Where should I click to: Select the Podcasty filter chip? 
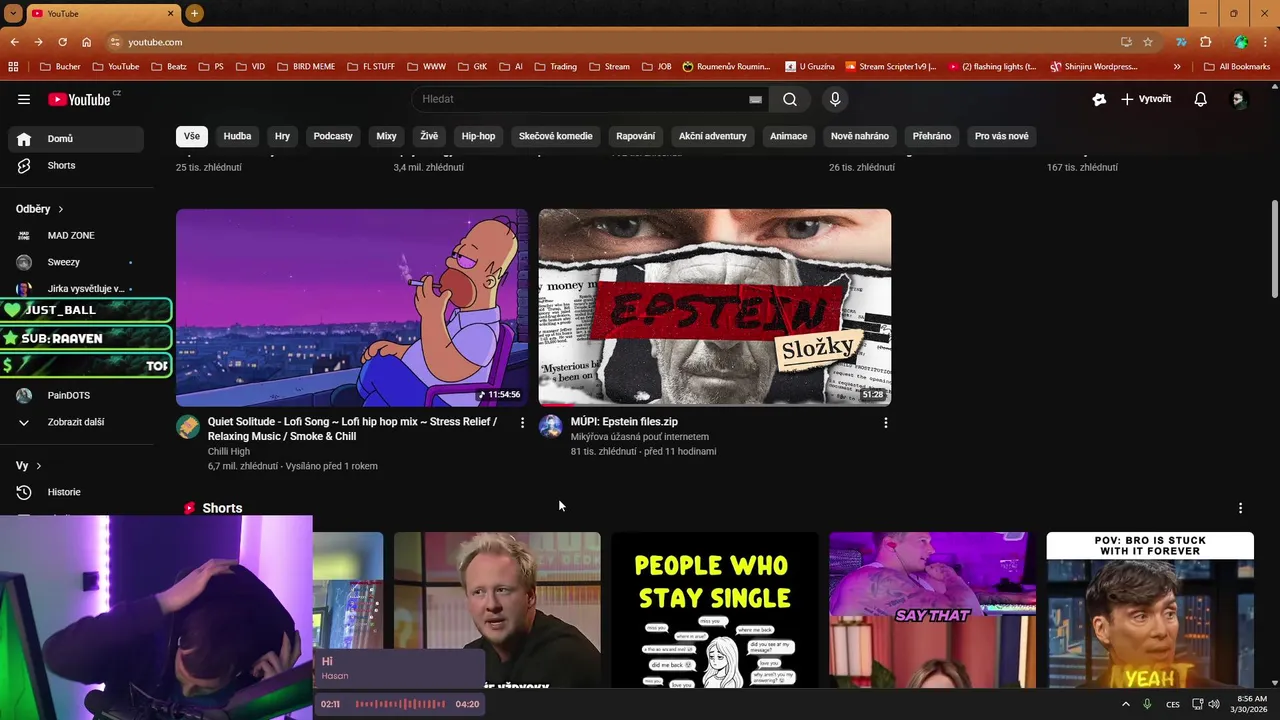coord(333,136)
